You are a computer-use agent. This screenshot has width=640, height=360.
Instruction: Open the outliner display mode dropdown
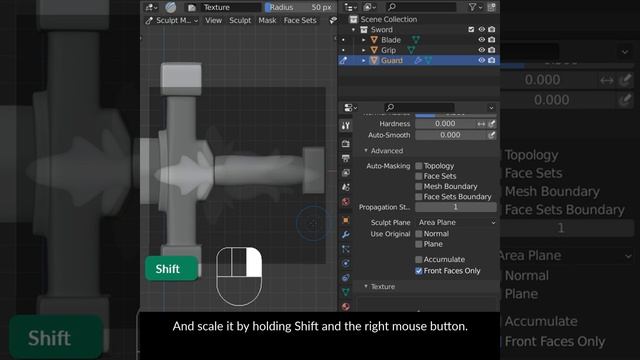coord(369,7)
